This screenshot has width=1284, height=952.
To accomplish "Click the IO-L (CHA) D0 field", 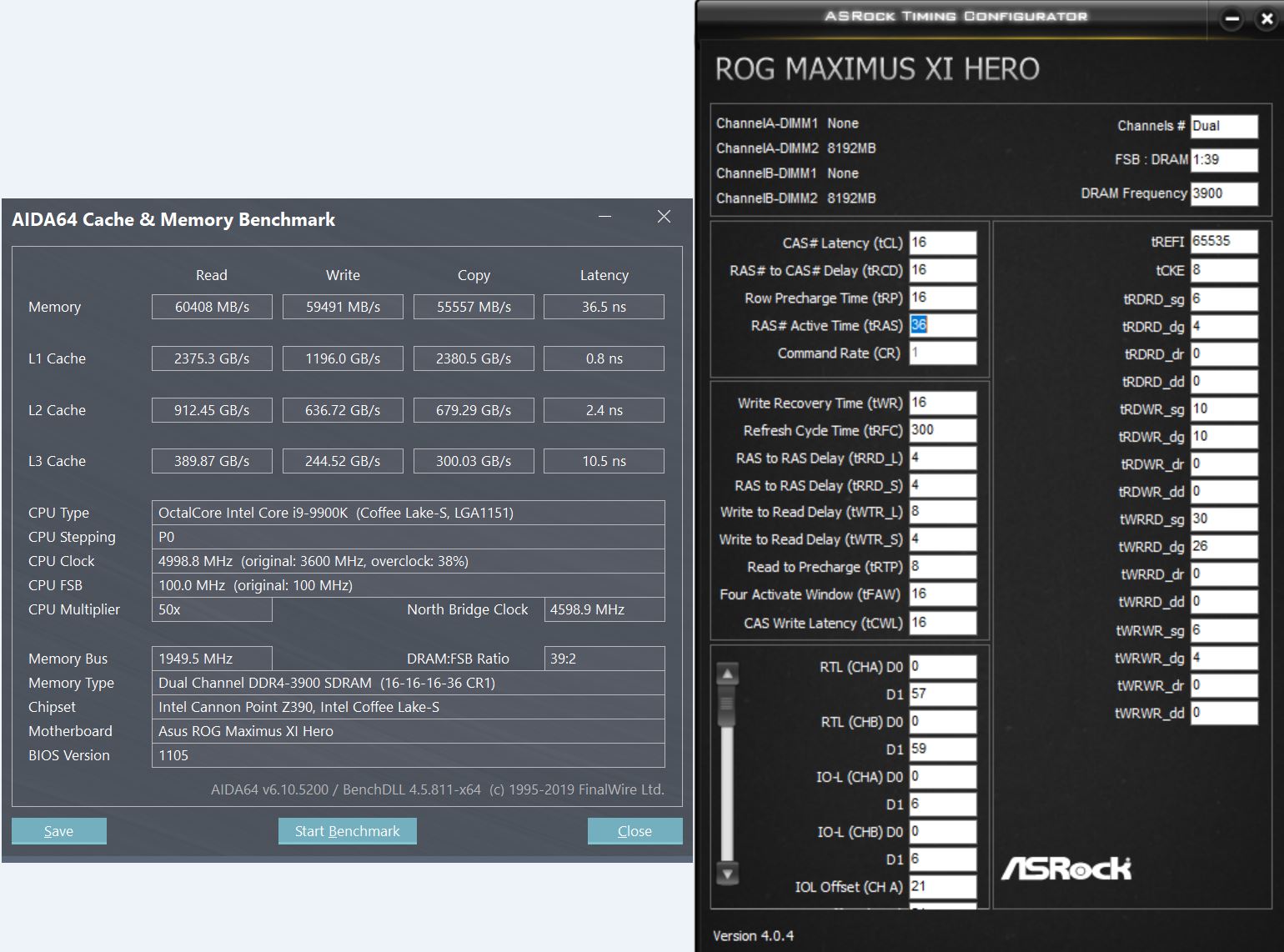I will coord(942,777).
